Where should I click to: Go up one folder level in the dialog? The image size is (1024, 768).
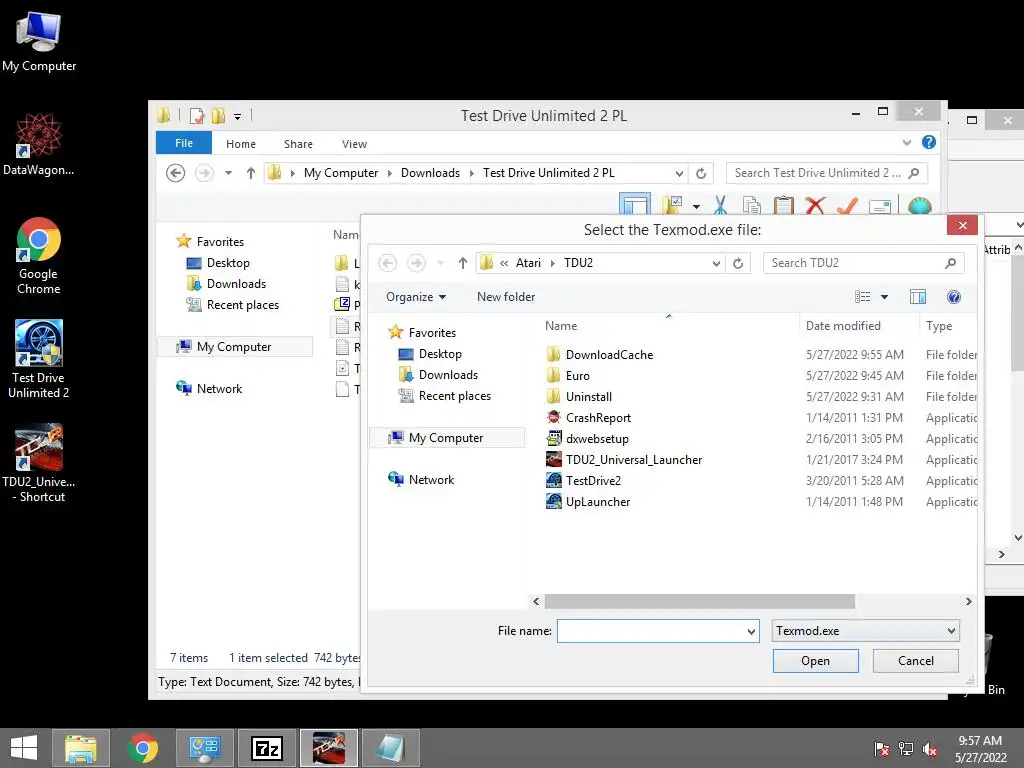(462, 263)
